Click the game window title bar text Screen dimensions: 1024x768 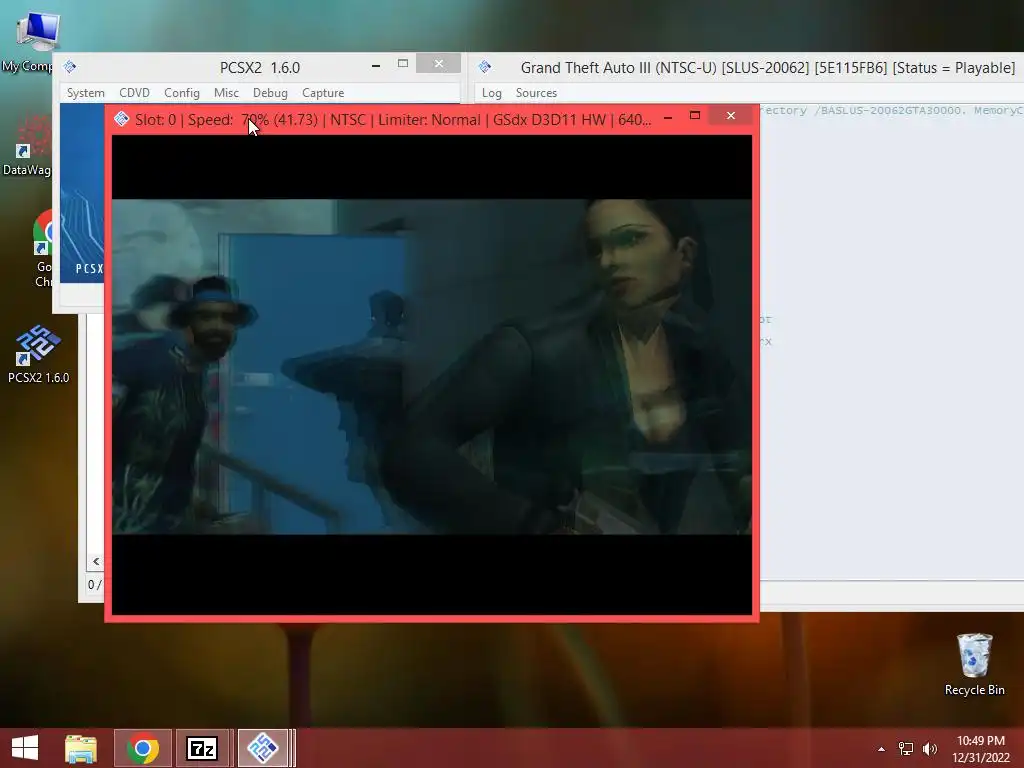(x=393, y=120)
